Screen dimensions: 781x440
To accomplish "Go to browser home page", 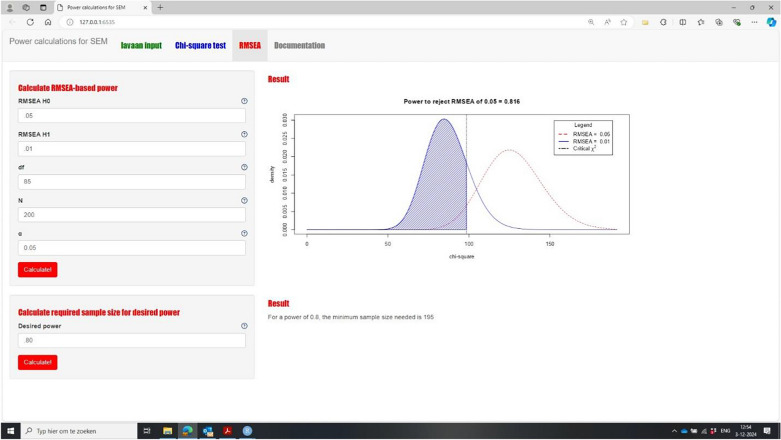I will pos(48,22).
